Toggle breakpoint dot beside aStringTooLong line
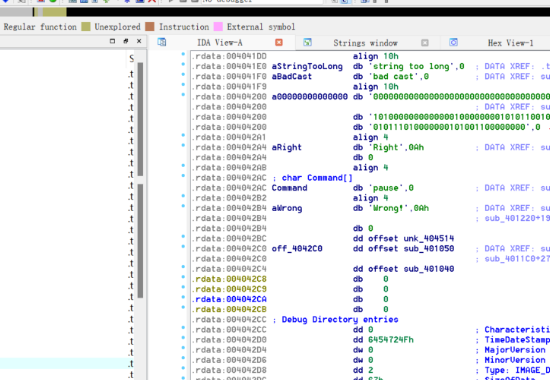This screenshot has height=380, width=550. tap(183, 64)
